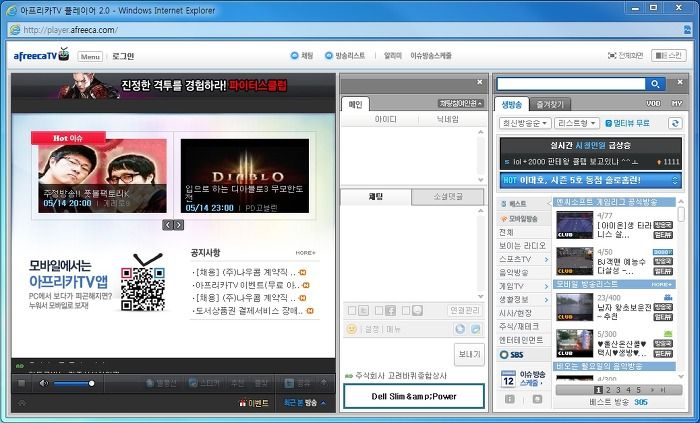This screenshot has width=700, height=423.
Task: Click the up arrow icon in the player bar
Action: pyautogui.click(x=324, y=382)
